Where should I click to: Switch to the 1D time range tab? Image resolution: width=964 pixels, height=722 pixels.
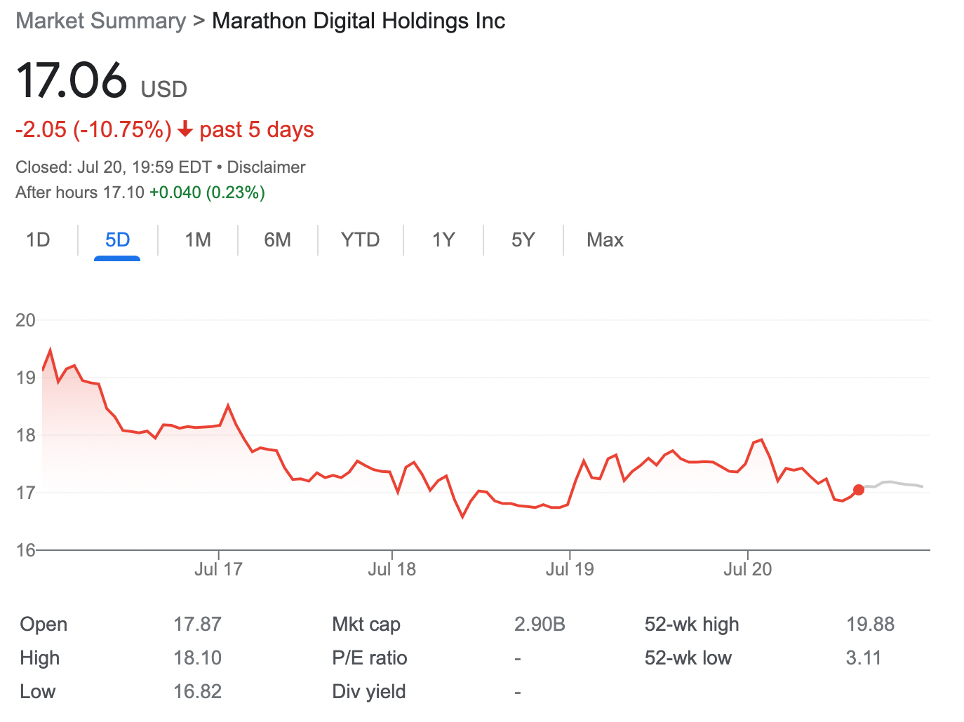click(37, 240)
